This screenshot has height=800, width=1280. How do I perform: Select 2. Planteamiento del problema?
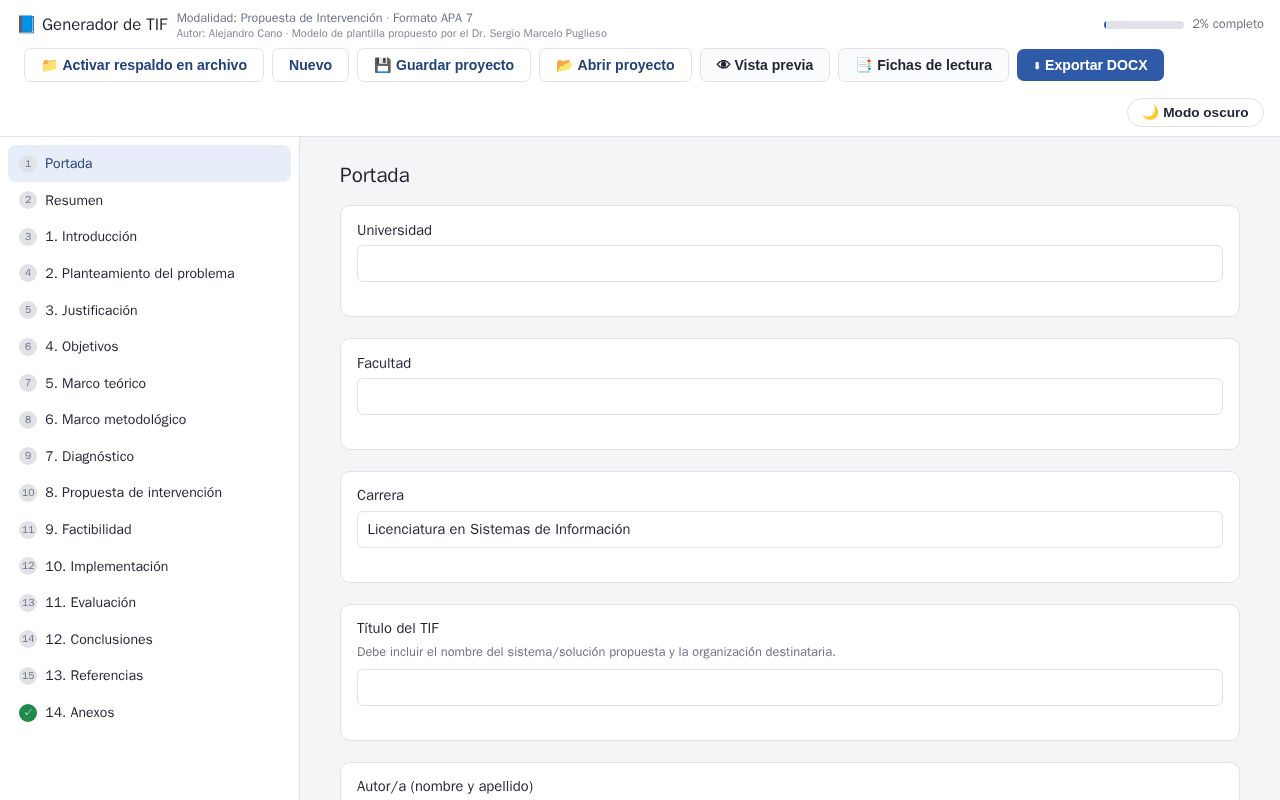click(149, 273)
